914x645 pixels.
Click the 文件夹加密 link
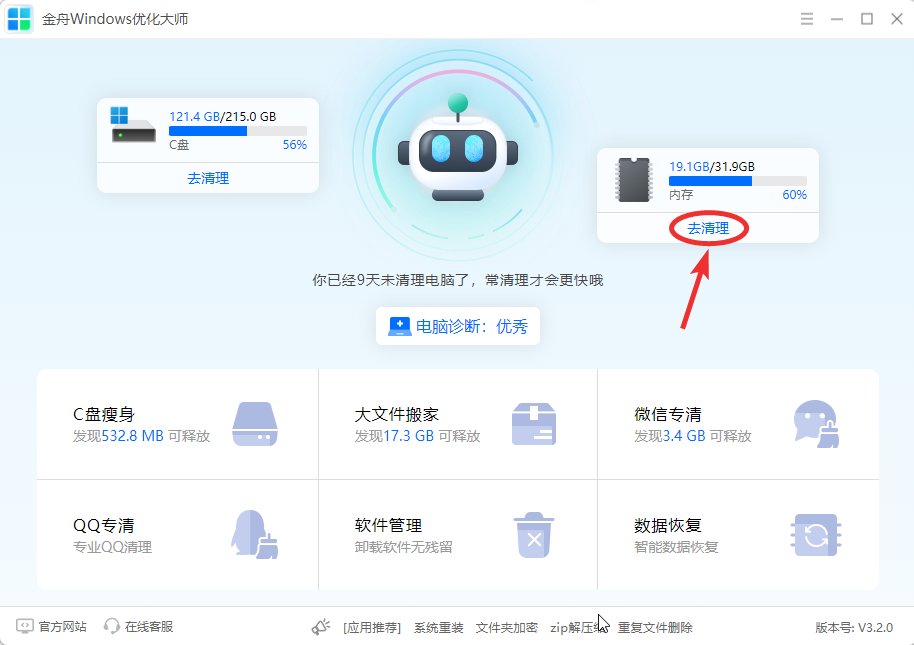click(507, 628)
